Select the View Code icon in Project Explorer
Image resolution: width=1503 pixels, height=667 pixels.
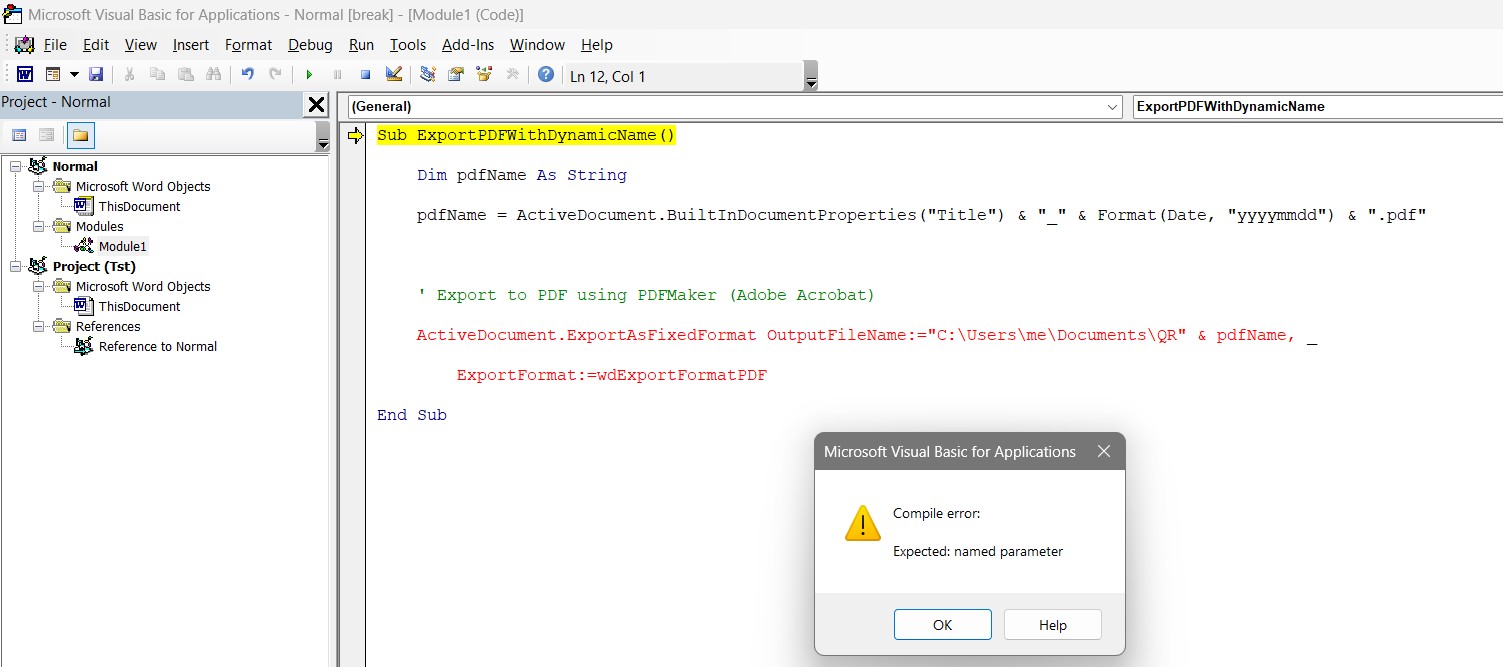tap(19, 134)
